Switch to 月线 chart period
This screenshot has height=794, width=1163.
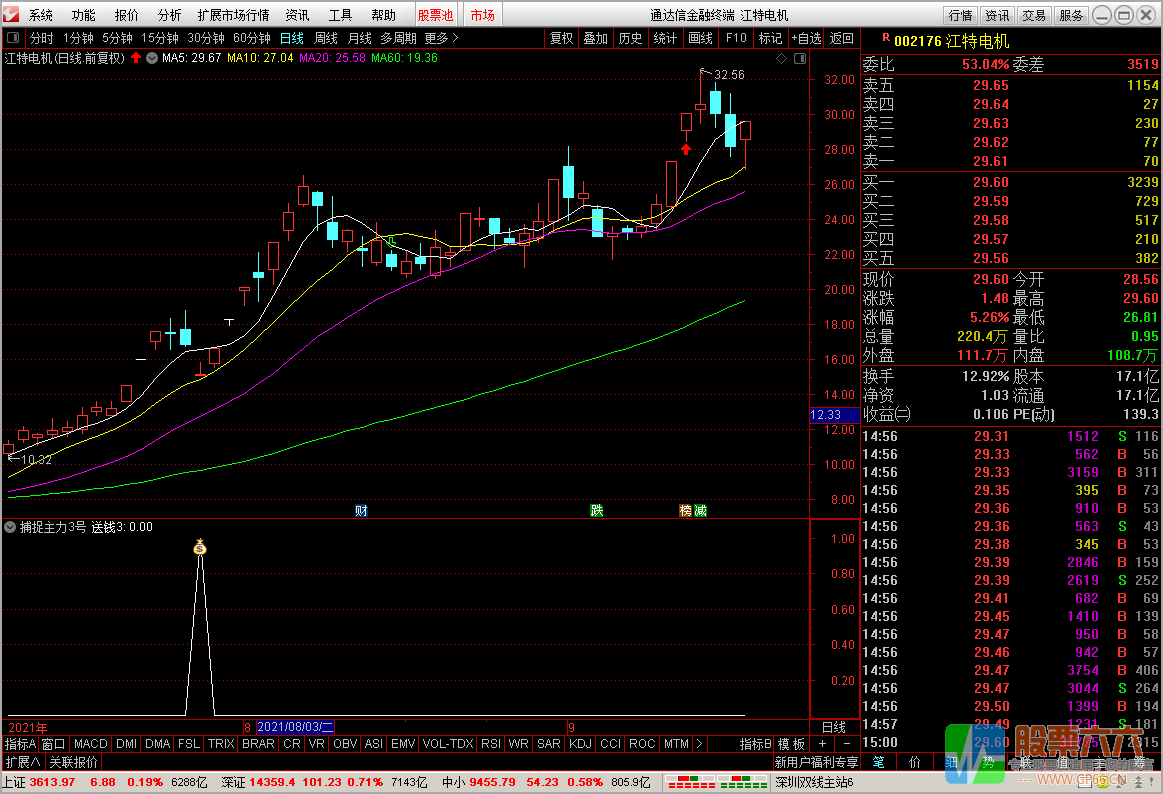[x=360, y=38]
